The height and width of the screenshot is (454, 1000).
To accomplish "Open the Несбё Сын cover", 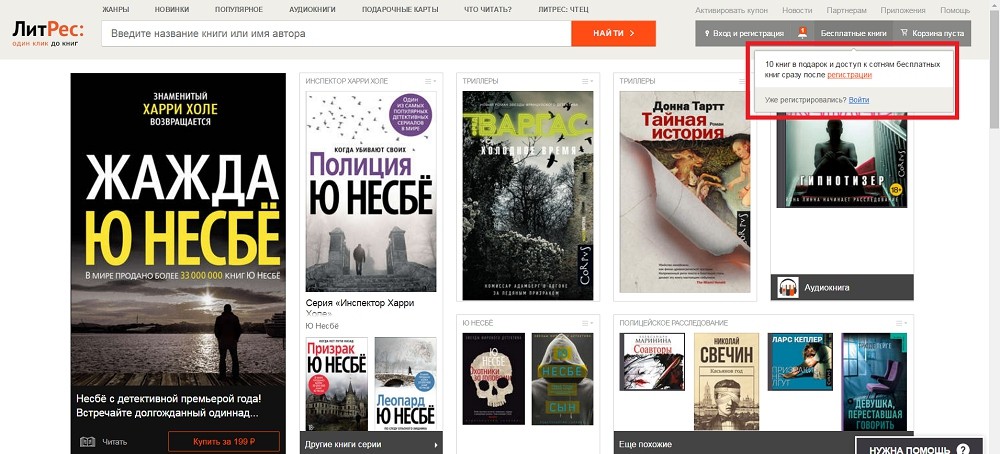I will [x=562, y=379].
